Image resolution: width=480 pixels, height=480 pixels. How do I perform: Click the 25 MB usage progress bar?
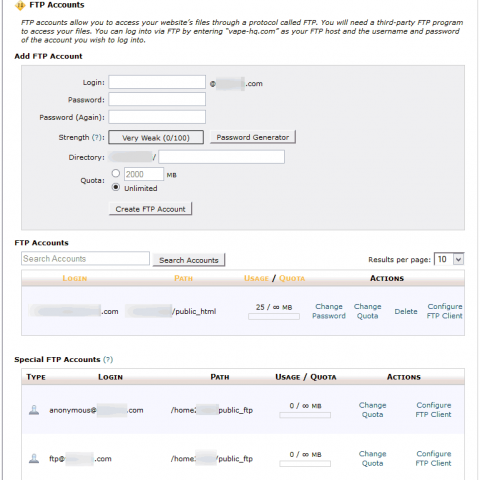(274, 317)
